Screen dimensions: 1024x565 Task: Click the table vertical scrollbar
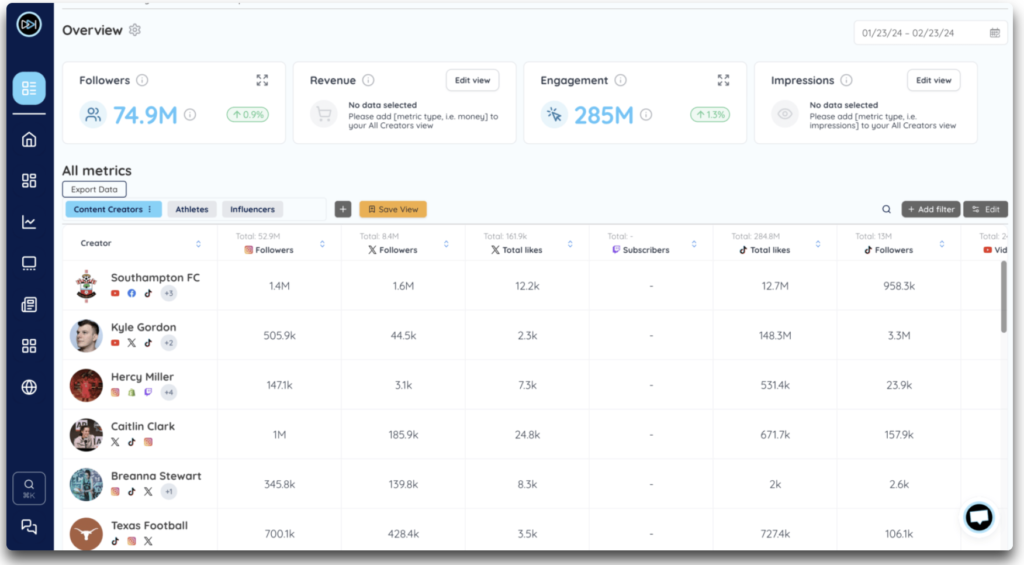(1004, 297)
